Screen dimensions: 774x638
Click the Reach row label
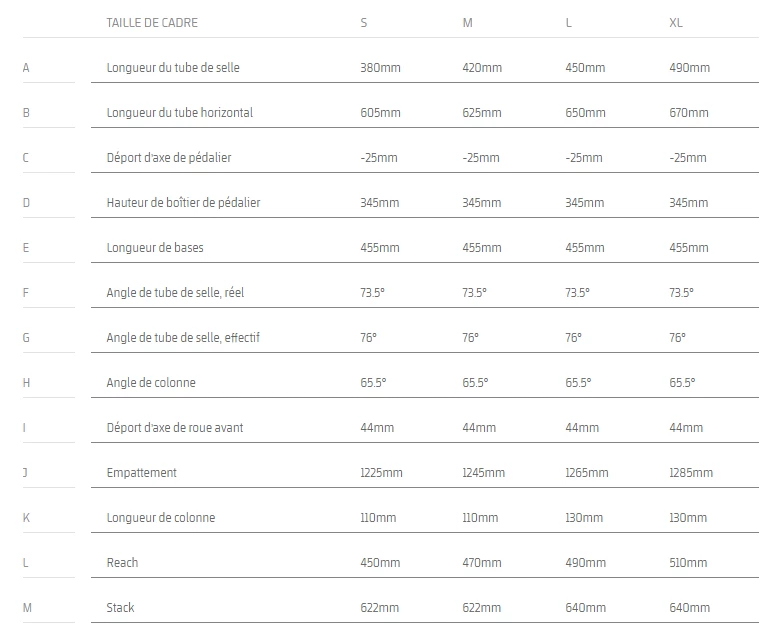[x=122, y=563]
